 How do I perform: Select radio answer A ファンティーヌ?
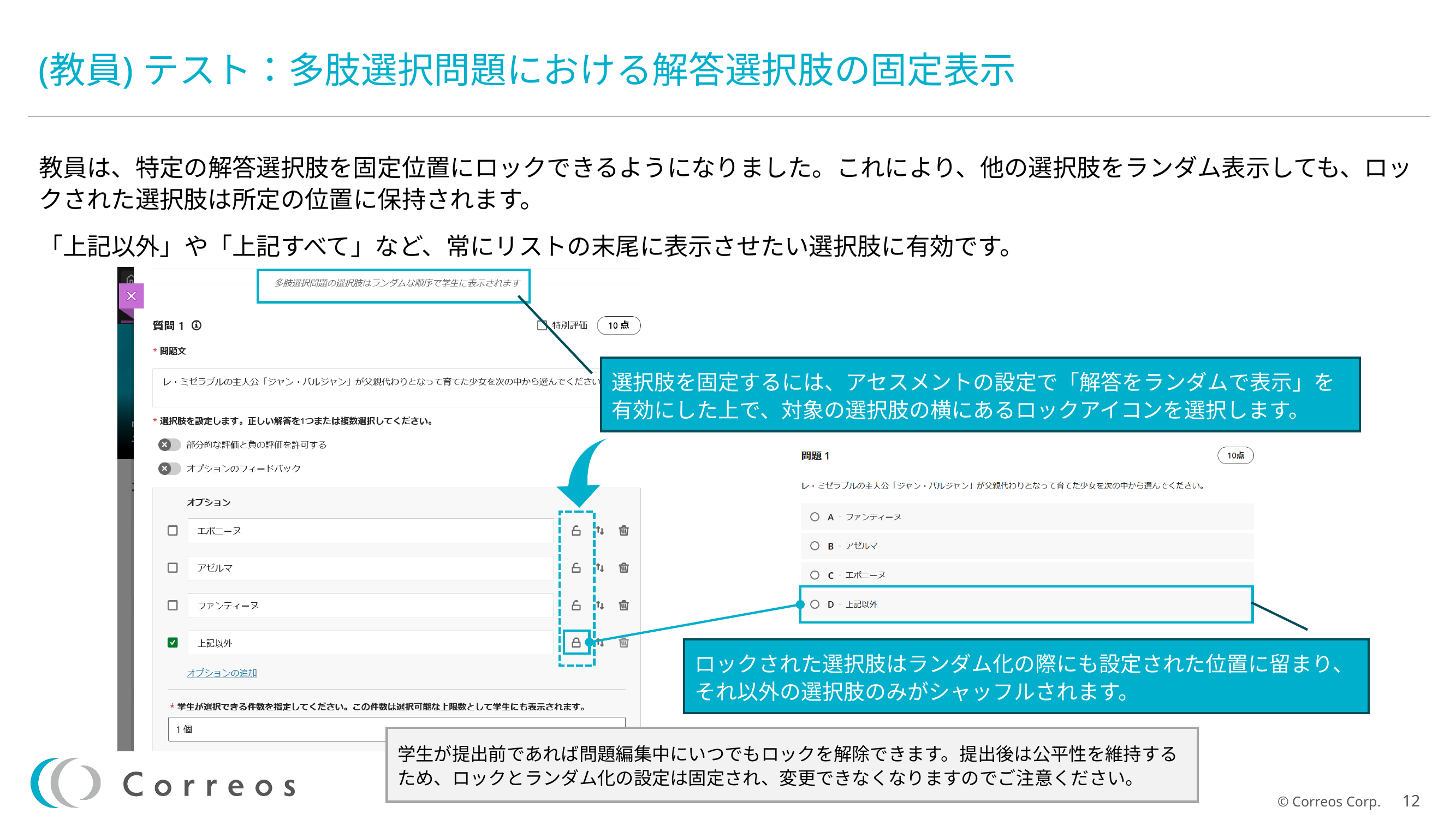pyautogui.click(x=815, y=517)
